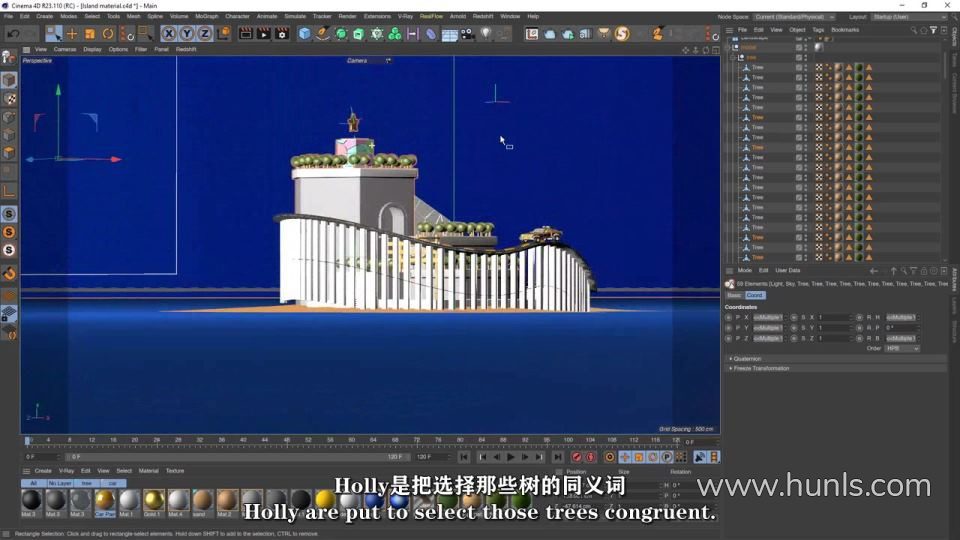
Task: Open the rotation Order HPB dropdown
Action: click(x=902, y=348)
